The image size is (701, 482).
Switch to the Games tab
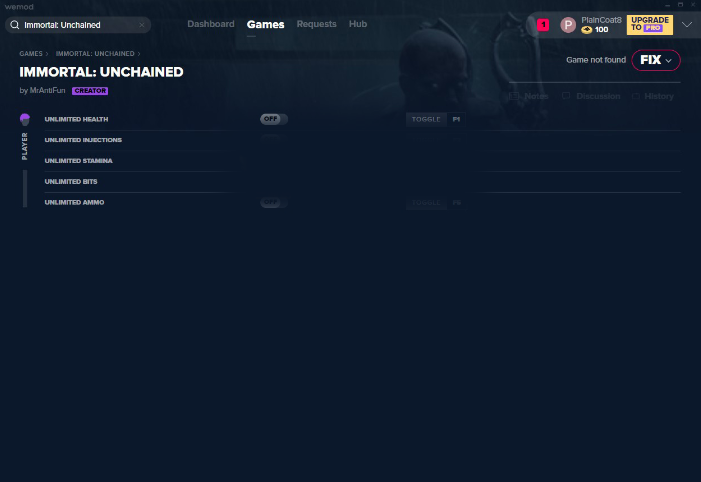pos(266,25)
